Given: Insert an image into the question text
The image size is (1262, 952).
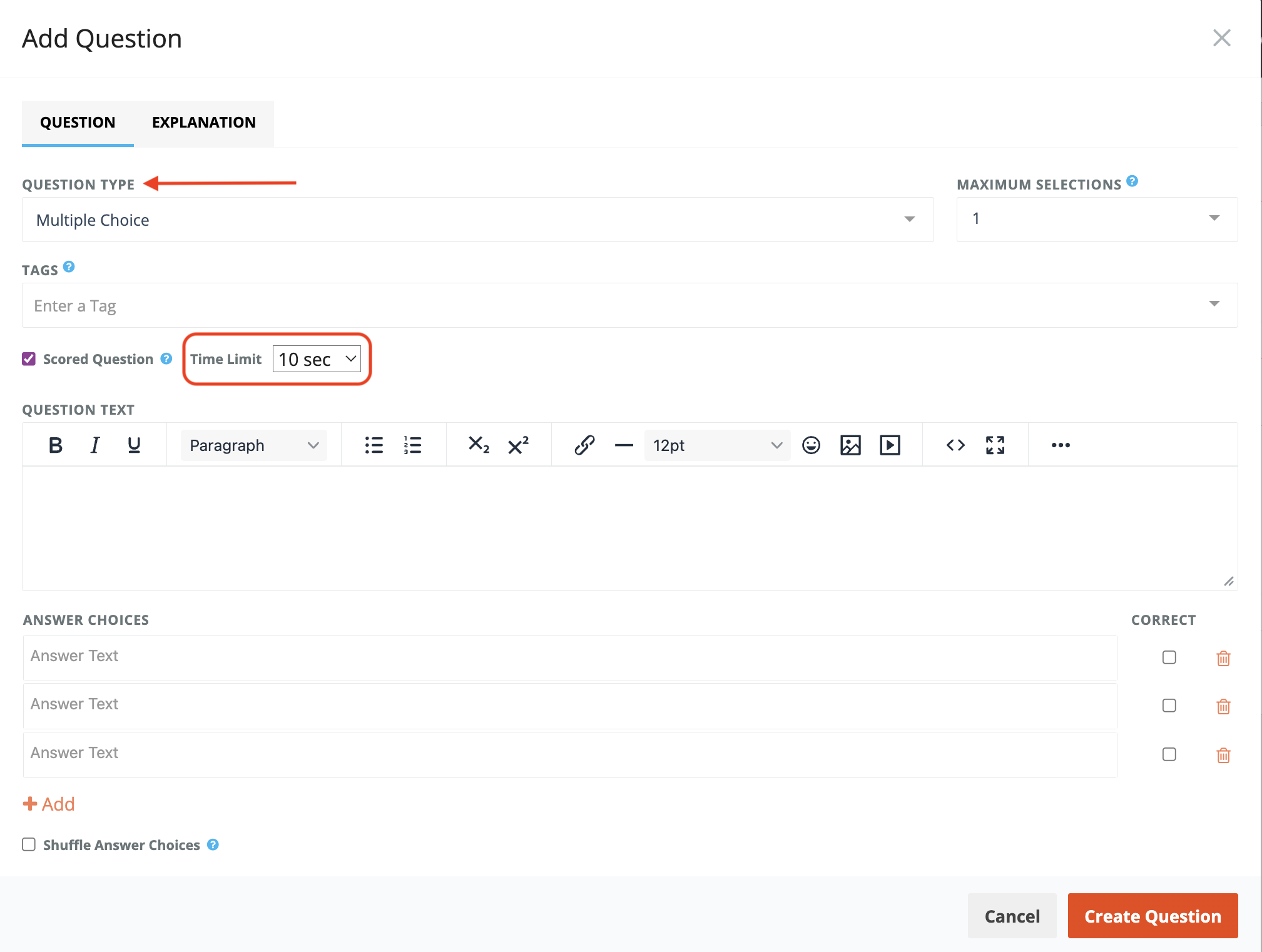Looking at the screenshot, I should click(x=850, y=445).
